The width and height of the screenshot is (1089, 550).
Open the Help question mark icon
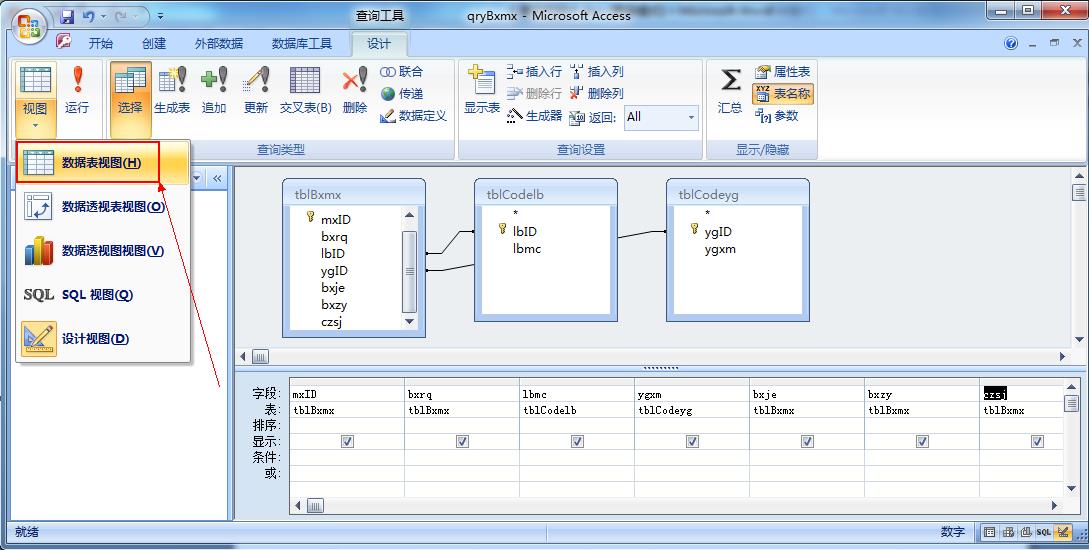[1011, 43]
